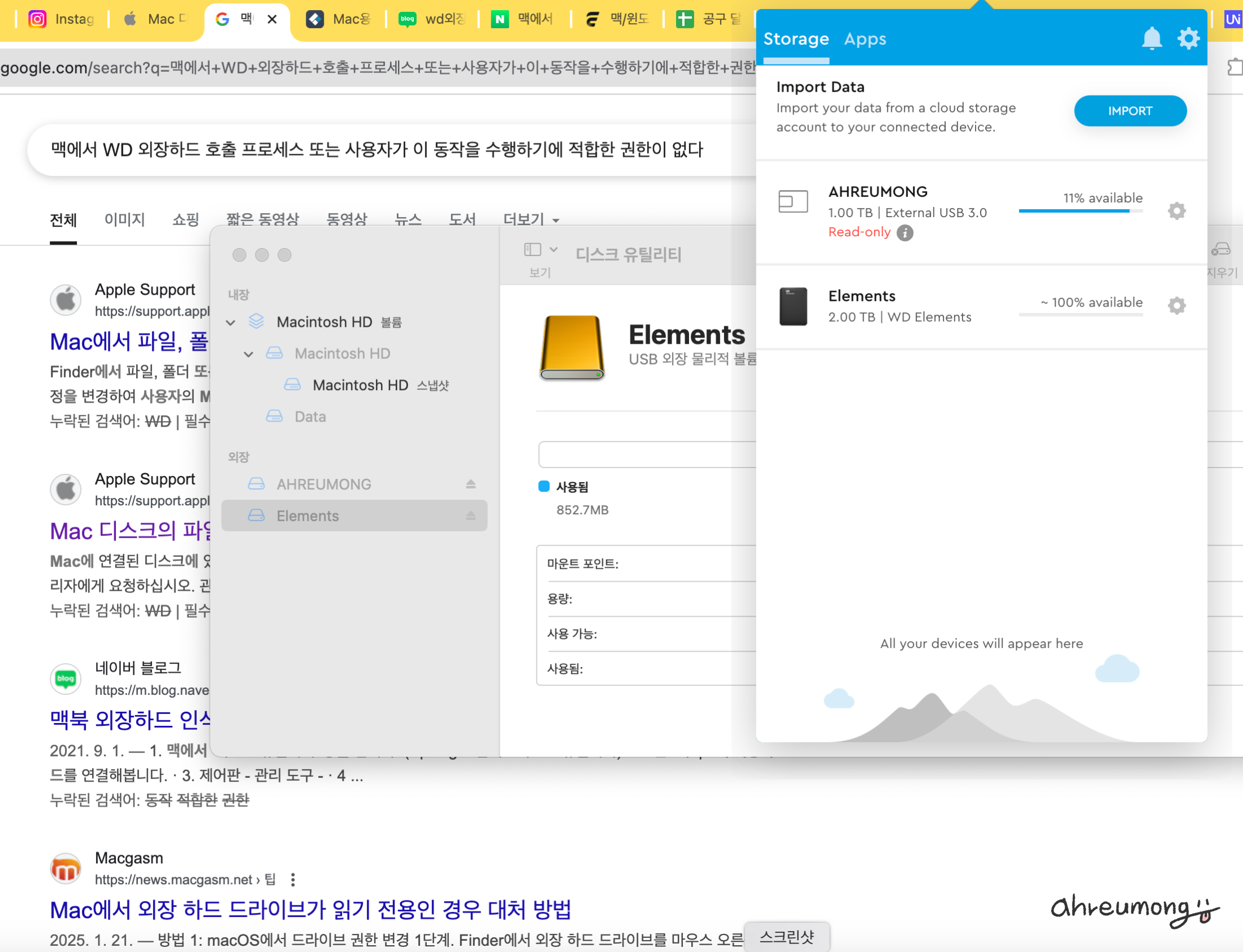Click '마운트 포인트:' row
1243x952 pixels.
coord(647,564)
